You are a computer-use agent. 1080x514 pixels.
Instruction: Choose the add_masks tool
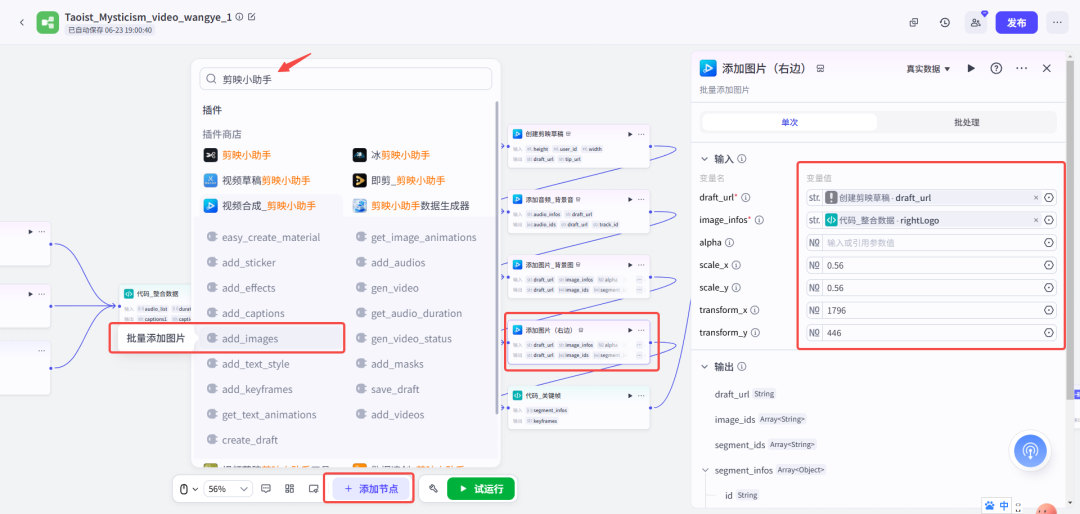click(397, 364)
